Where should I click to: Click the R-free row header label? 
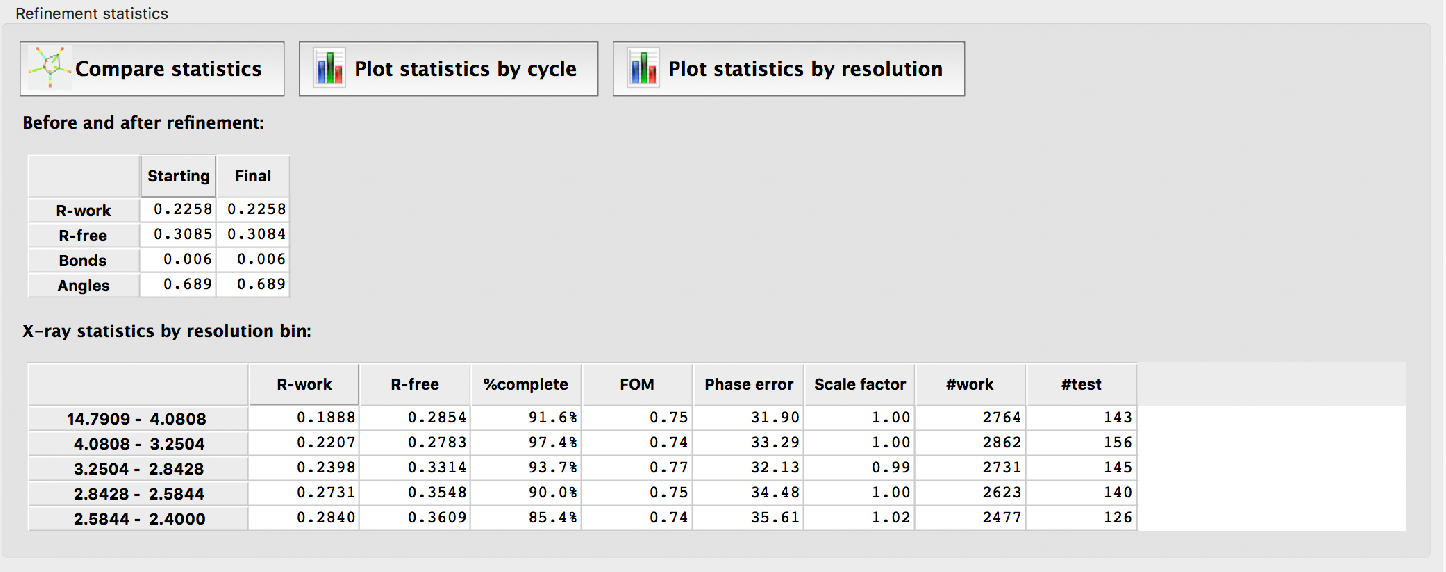pos(84,236)
